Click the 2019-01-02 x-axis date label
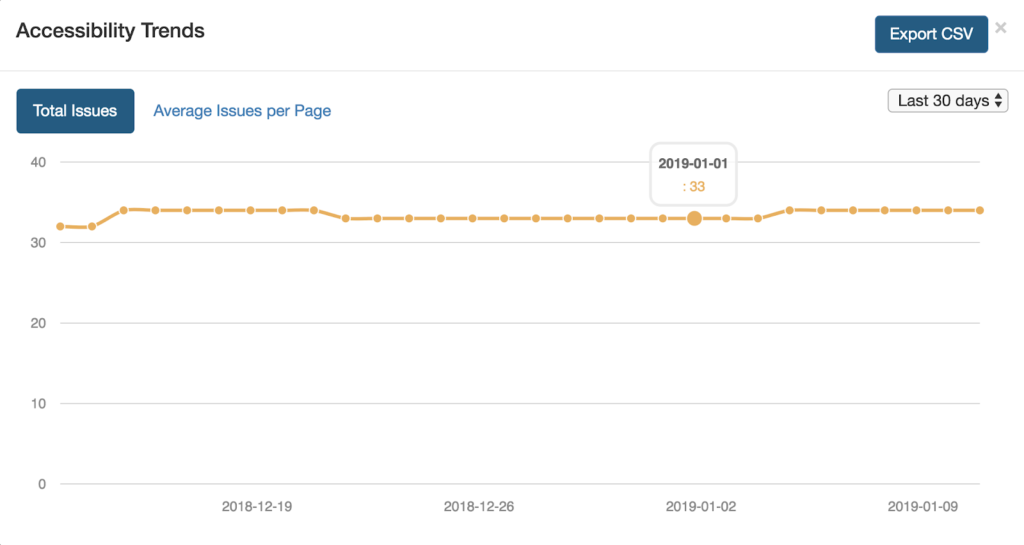Viewport: 1024px width, 545px height. point(701,507)
